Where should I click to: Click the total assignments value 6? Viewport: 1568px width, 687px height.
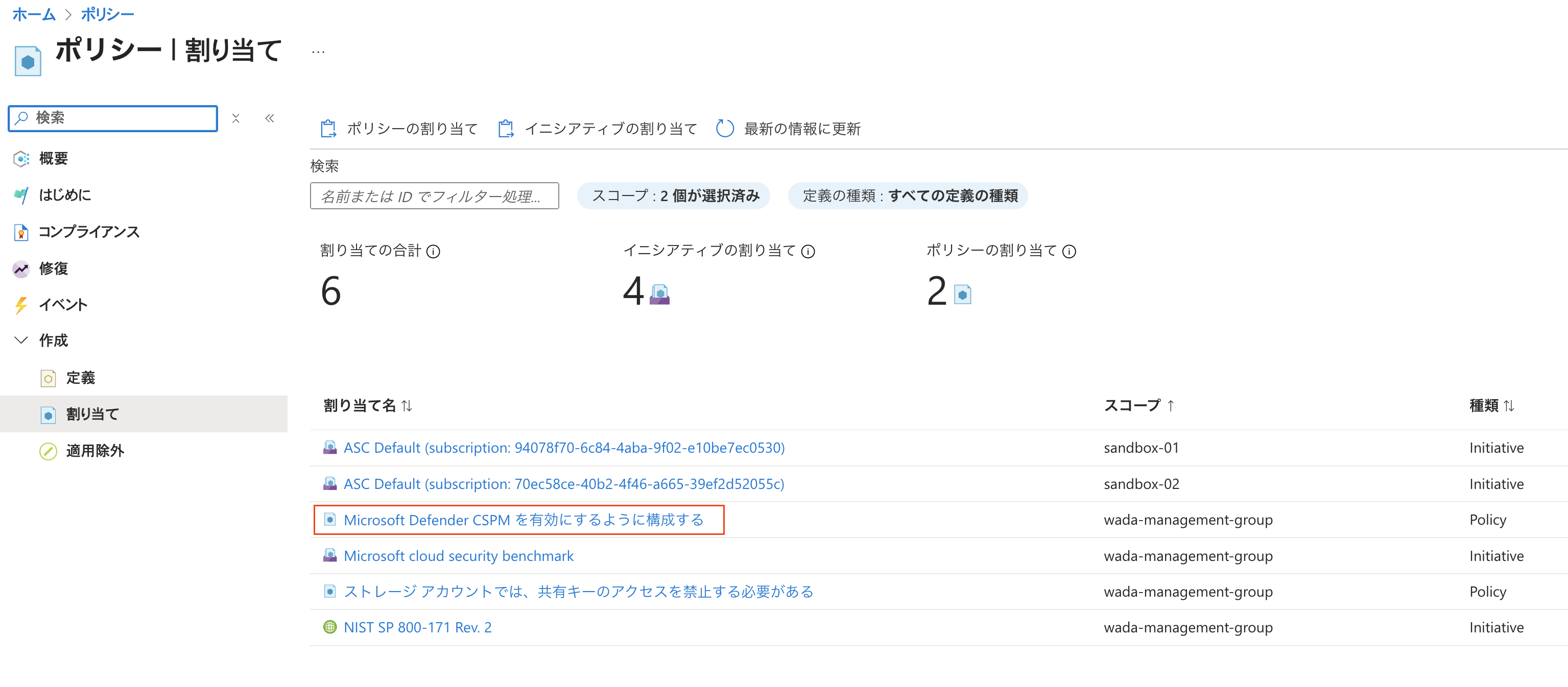(x=330, y=291)
